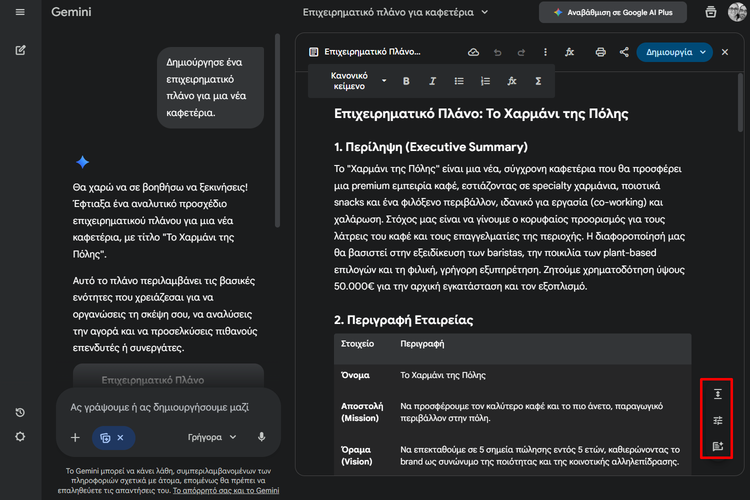Open the change tone sliders icon
Image resolution: width=750 pixels, height=500 pixels.
point(717,420)
